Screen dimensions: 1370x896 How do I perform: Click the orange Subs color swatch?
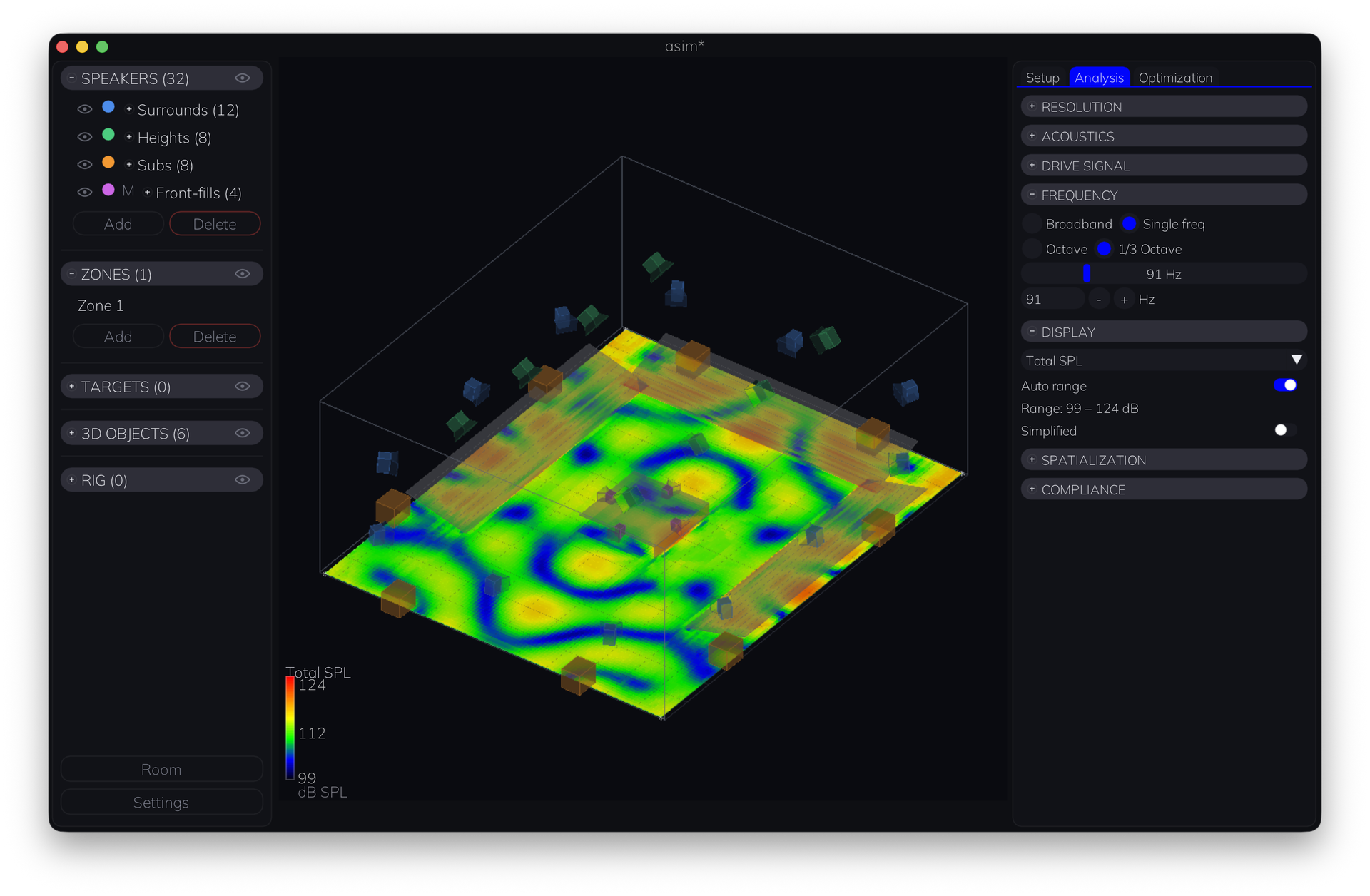[108, 163]
